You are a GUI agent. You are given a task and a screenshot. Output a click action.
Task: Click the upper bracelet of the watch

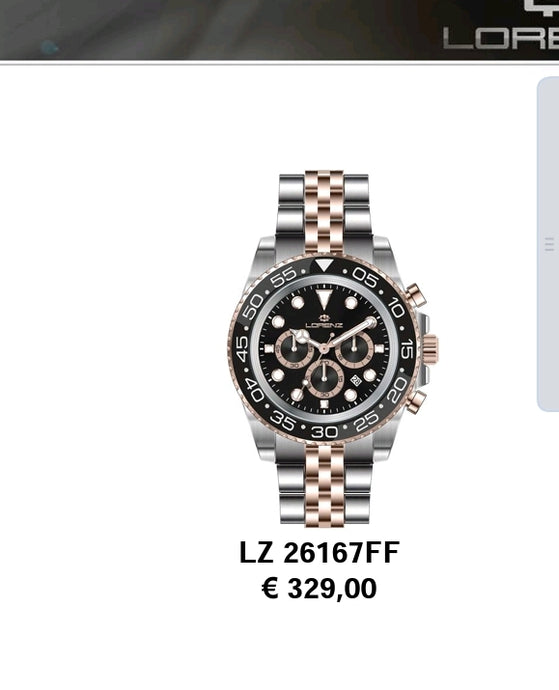[324, 212]
